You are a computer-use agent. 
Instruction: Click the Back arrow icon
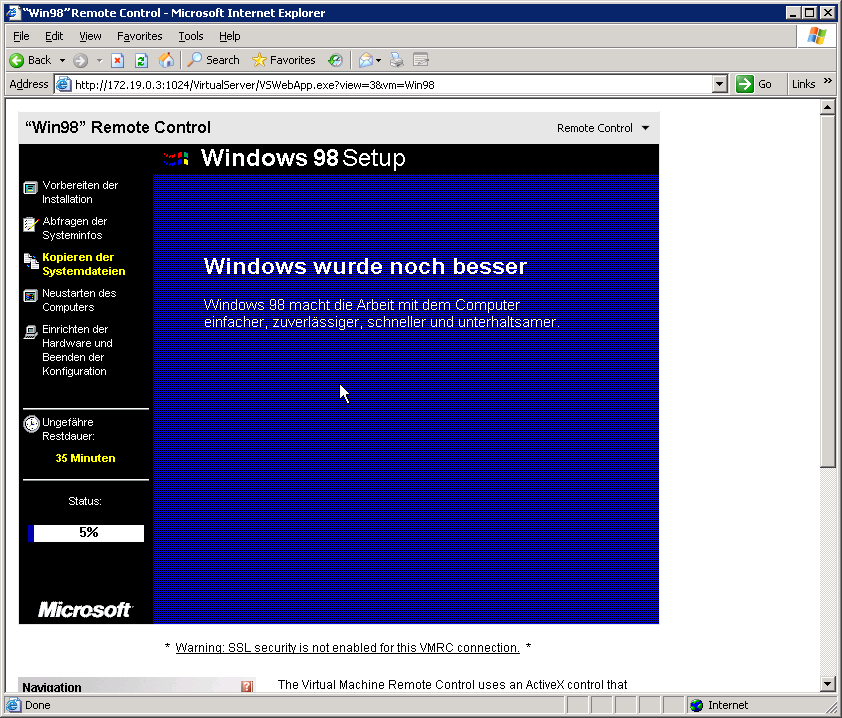pos(17,60)
